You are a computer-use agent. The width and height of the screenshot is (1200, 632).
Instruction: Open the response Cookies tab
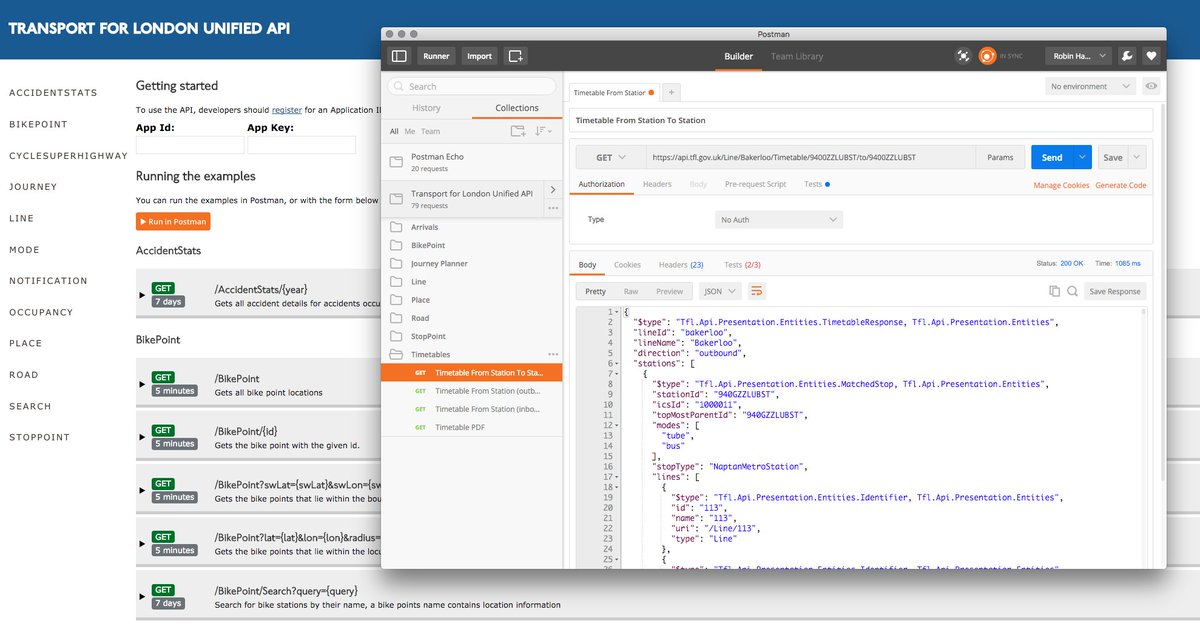tap(627, 264)
